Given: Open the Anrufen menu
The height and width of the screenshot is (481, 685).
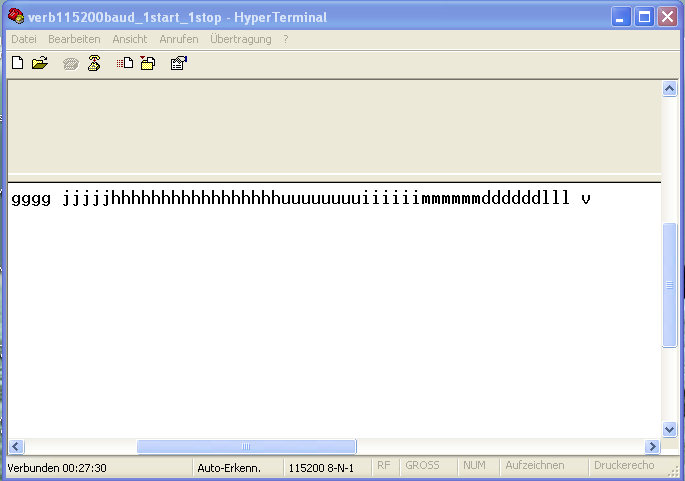Looking at the screenshot, I should pos(179,39).
